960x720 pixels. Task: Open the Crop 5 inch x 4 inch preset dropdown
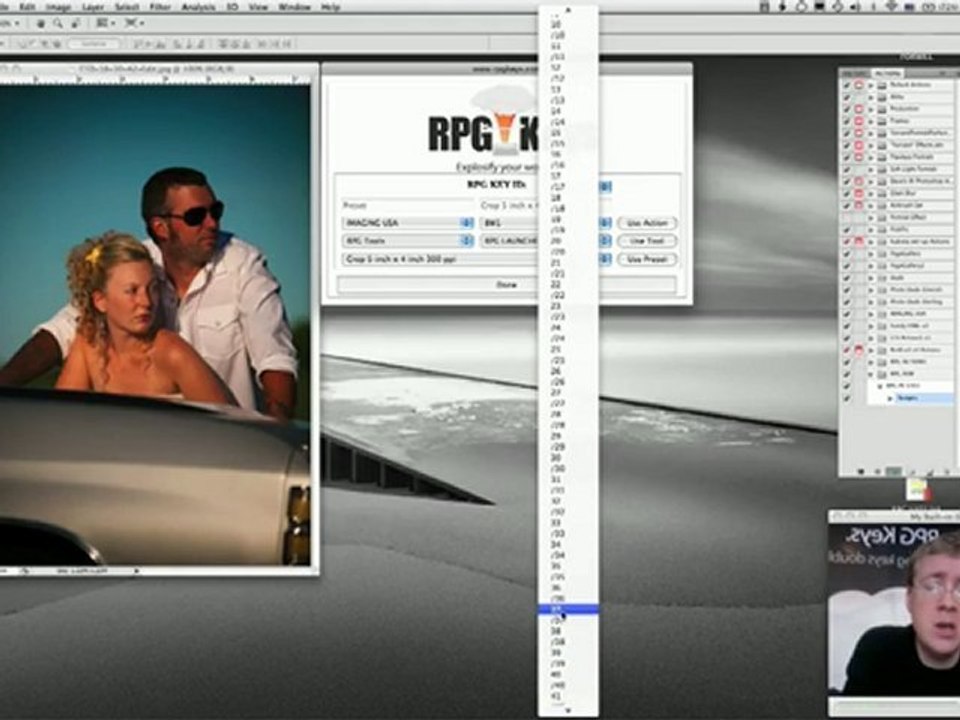pyautogui.click(x=477, y=260)
